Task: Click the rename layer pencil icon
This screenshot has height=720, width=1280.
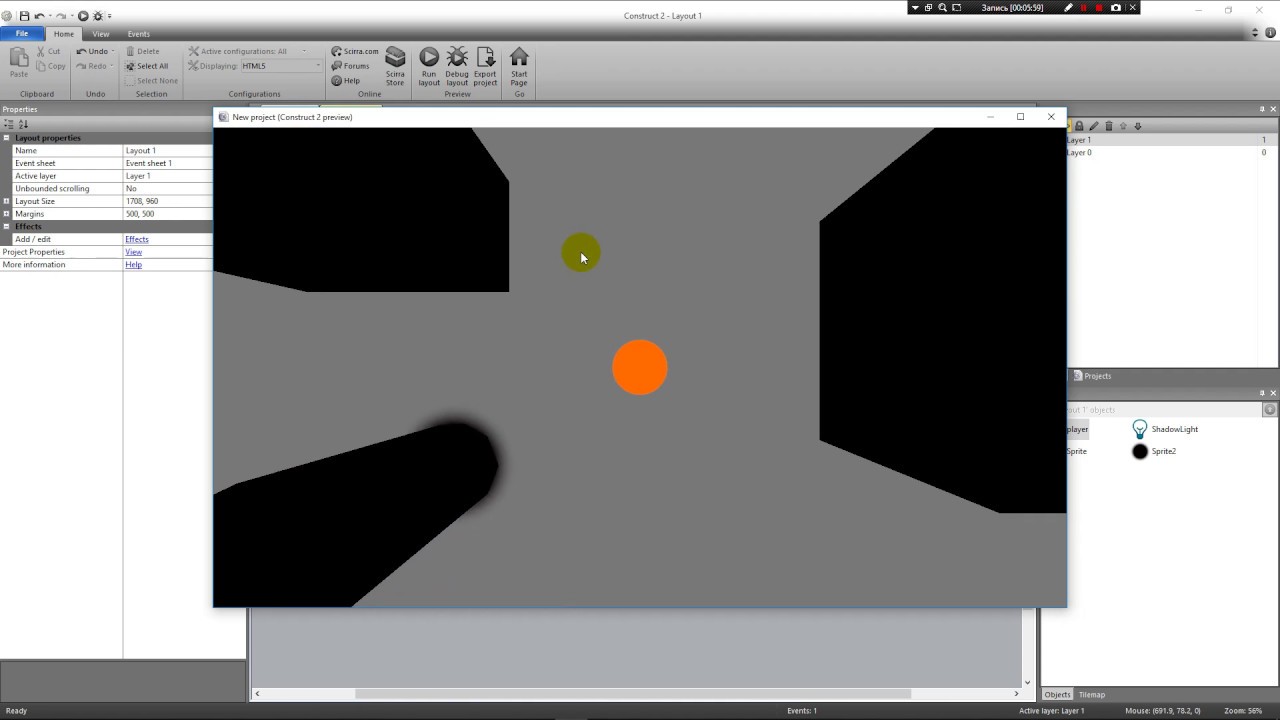Action: pyautogui.click(x=1094, y=126)
